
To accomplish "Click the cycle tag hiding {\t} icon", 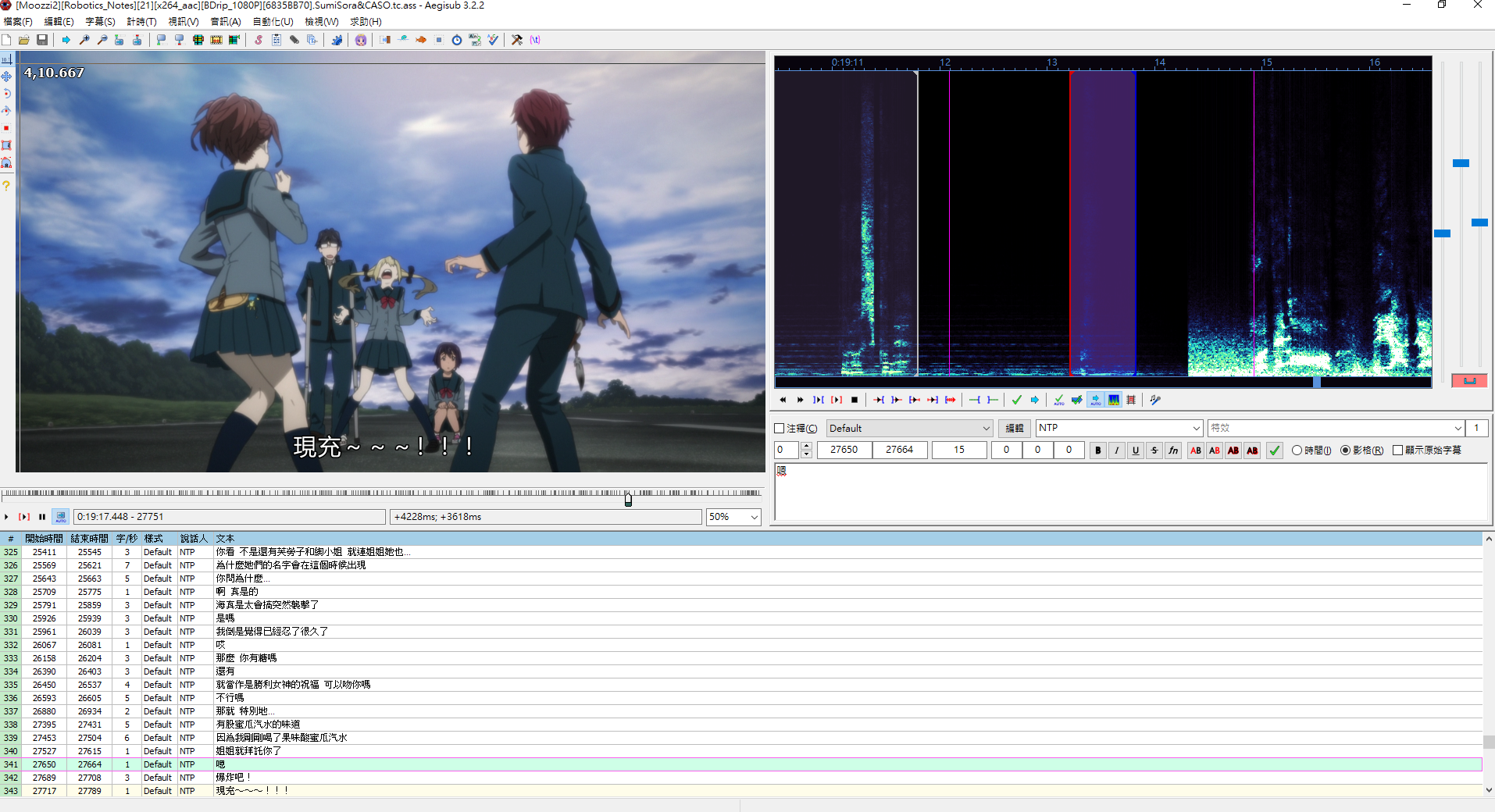I will [535, 40].
